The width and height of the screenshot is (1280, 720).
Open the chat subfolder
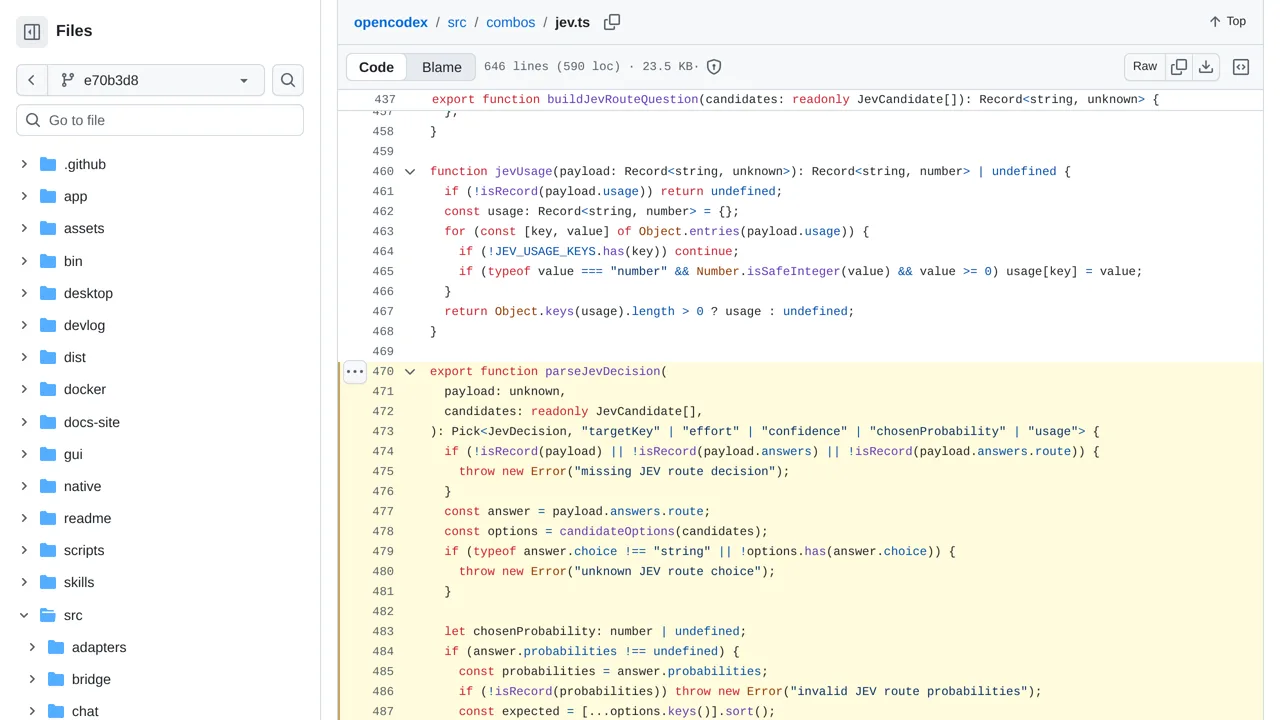(x=85, y=711)
